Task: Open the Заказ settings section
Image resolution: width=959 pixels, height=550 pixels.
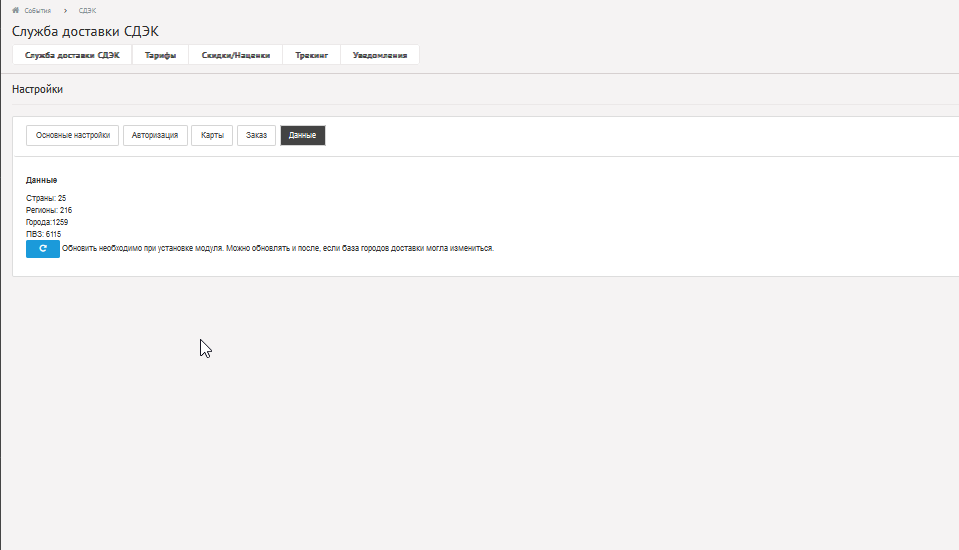Action: (256, 135)
